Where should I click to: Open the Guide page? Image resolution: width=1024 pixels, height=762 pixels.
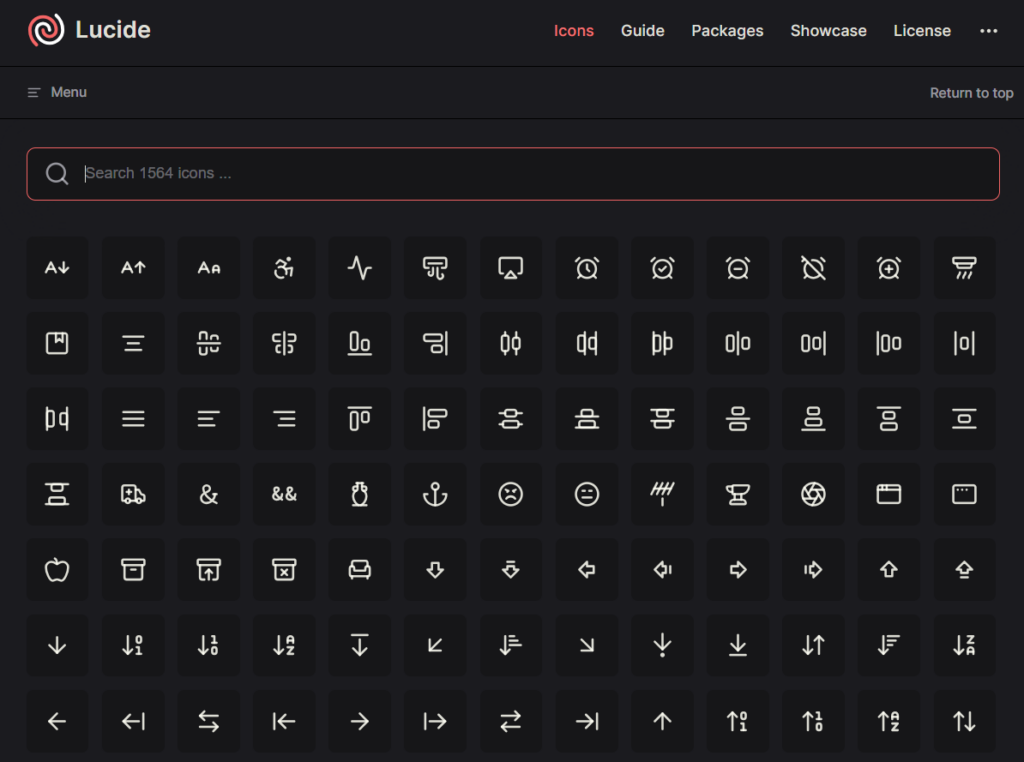[642, 31]
